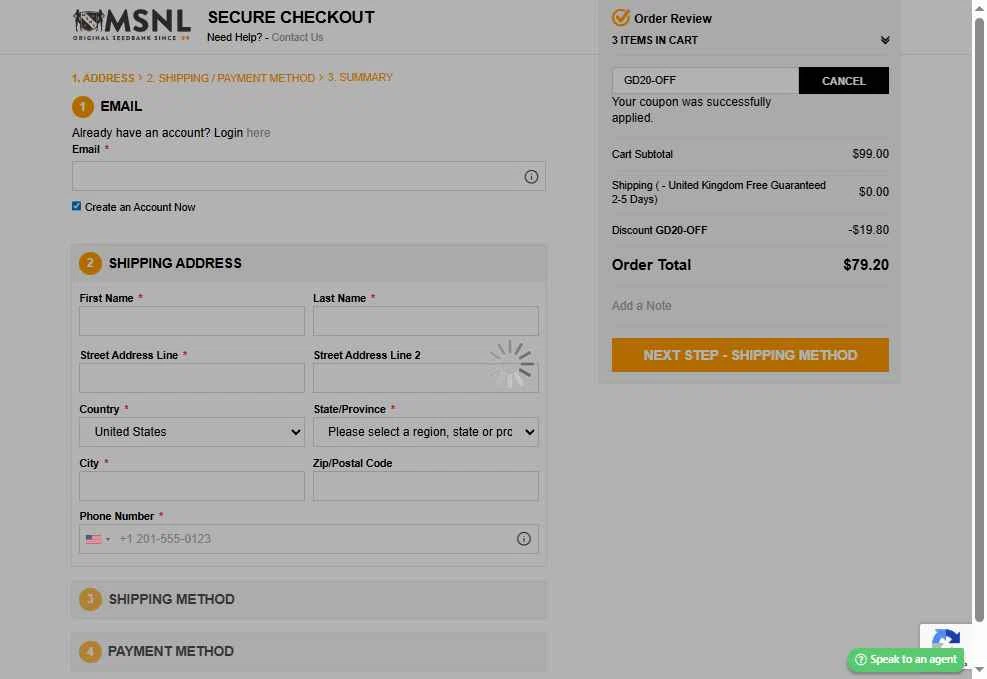
Task: Click the coupon code field GD20-OFF
Action: (705, 81)
